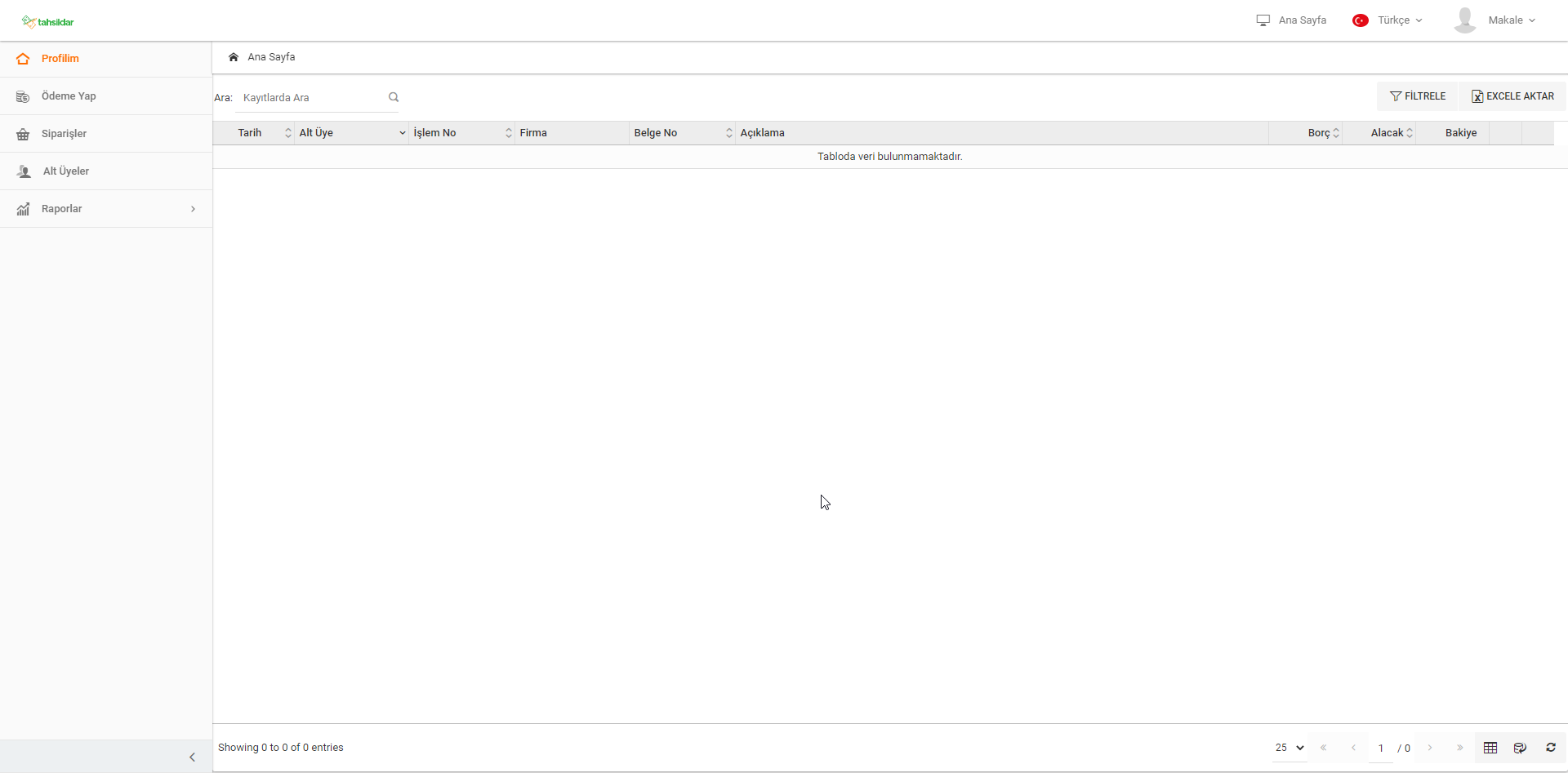Click the search magnifier icon

(394, 97)
